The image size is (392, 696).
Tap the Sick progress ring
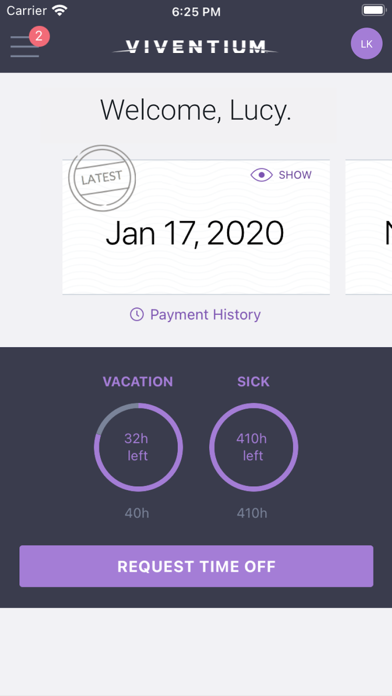253,447
